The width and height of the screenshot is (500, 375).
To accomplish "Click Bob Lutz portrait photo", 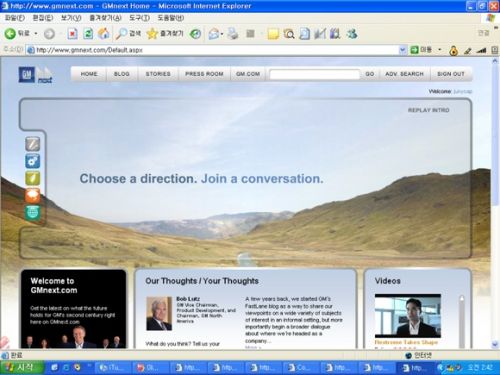I will [x=159, y=314].
